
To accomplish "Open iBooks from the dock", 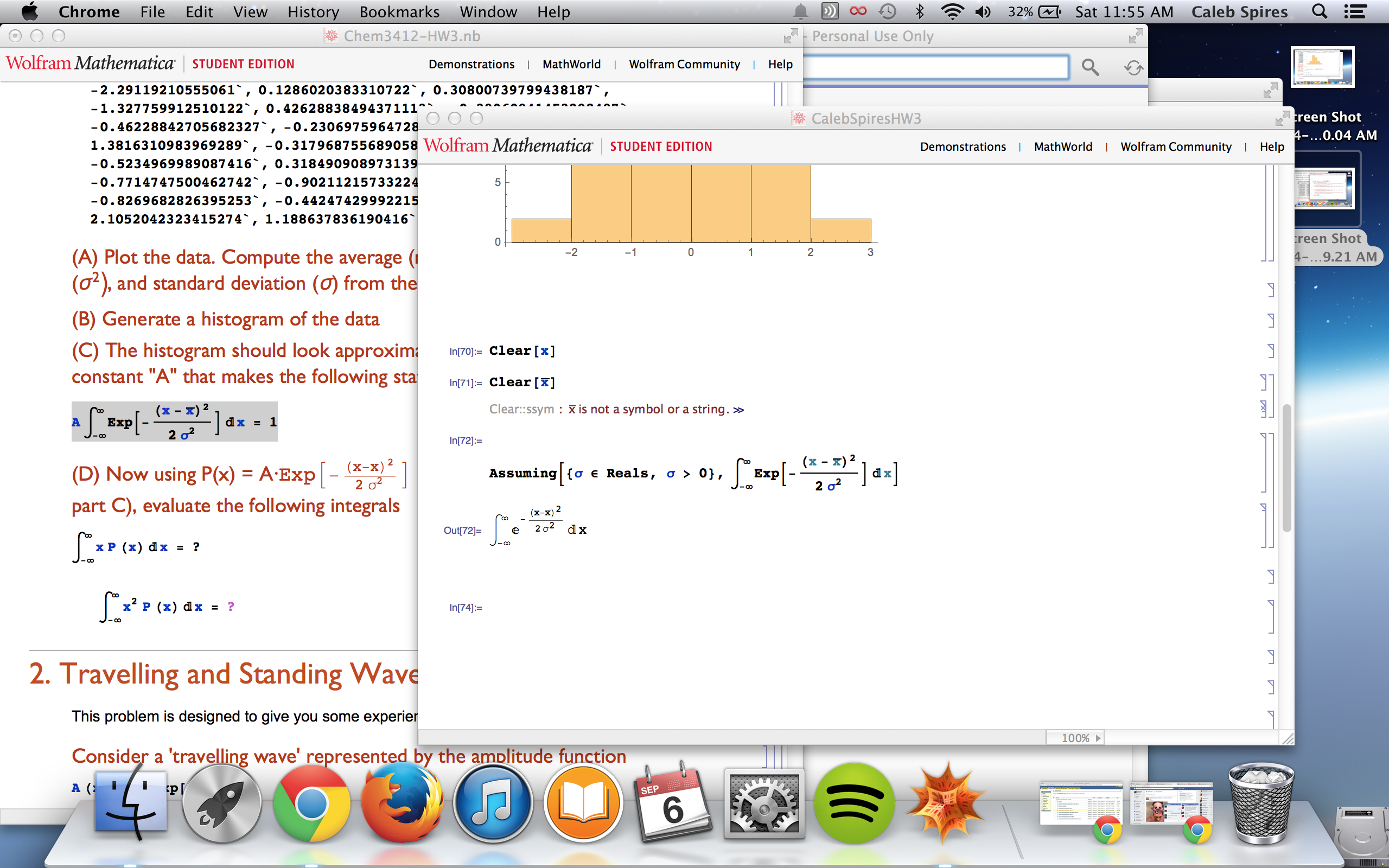I will click(582, 804).
